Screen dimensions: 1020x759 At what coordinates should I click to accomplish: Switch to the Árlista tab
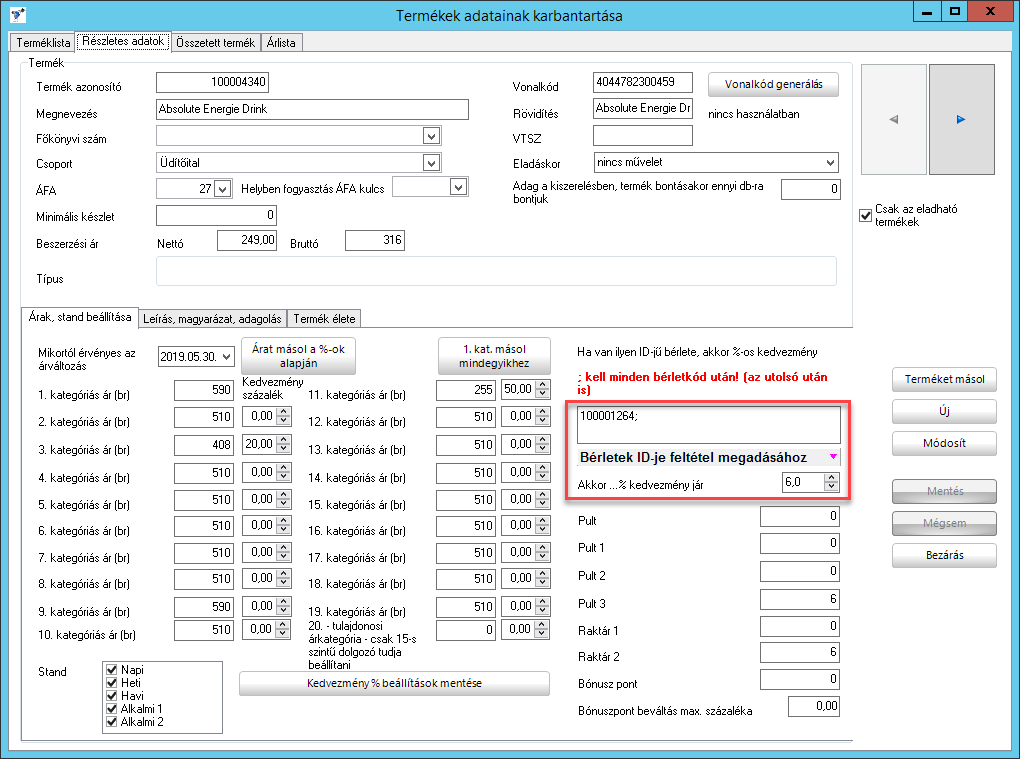point(281,43)
